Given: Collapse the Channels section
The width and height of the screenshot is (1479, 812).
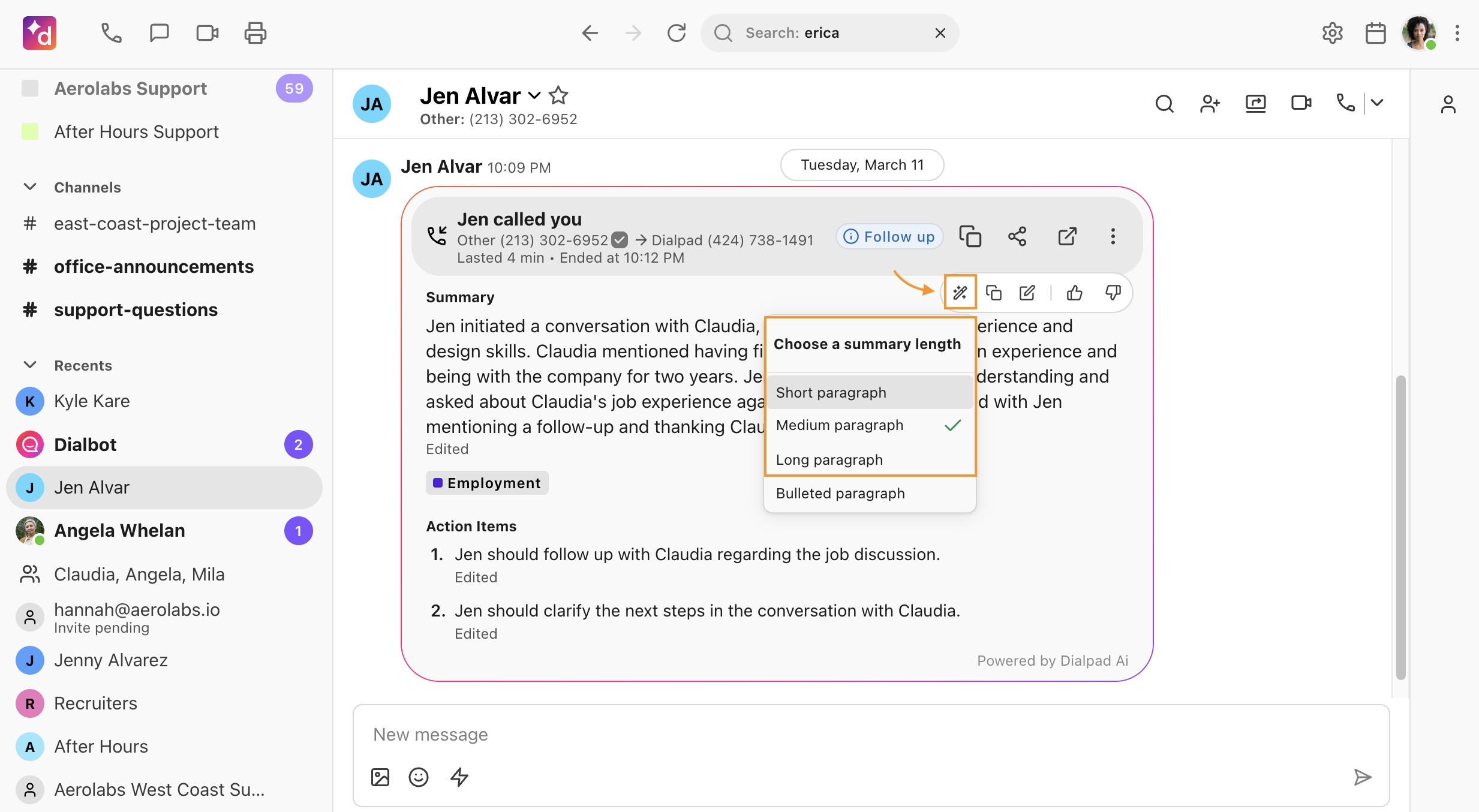Looking at the screenshot, I should (30, 187).
